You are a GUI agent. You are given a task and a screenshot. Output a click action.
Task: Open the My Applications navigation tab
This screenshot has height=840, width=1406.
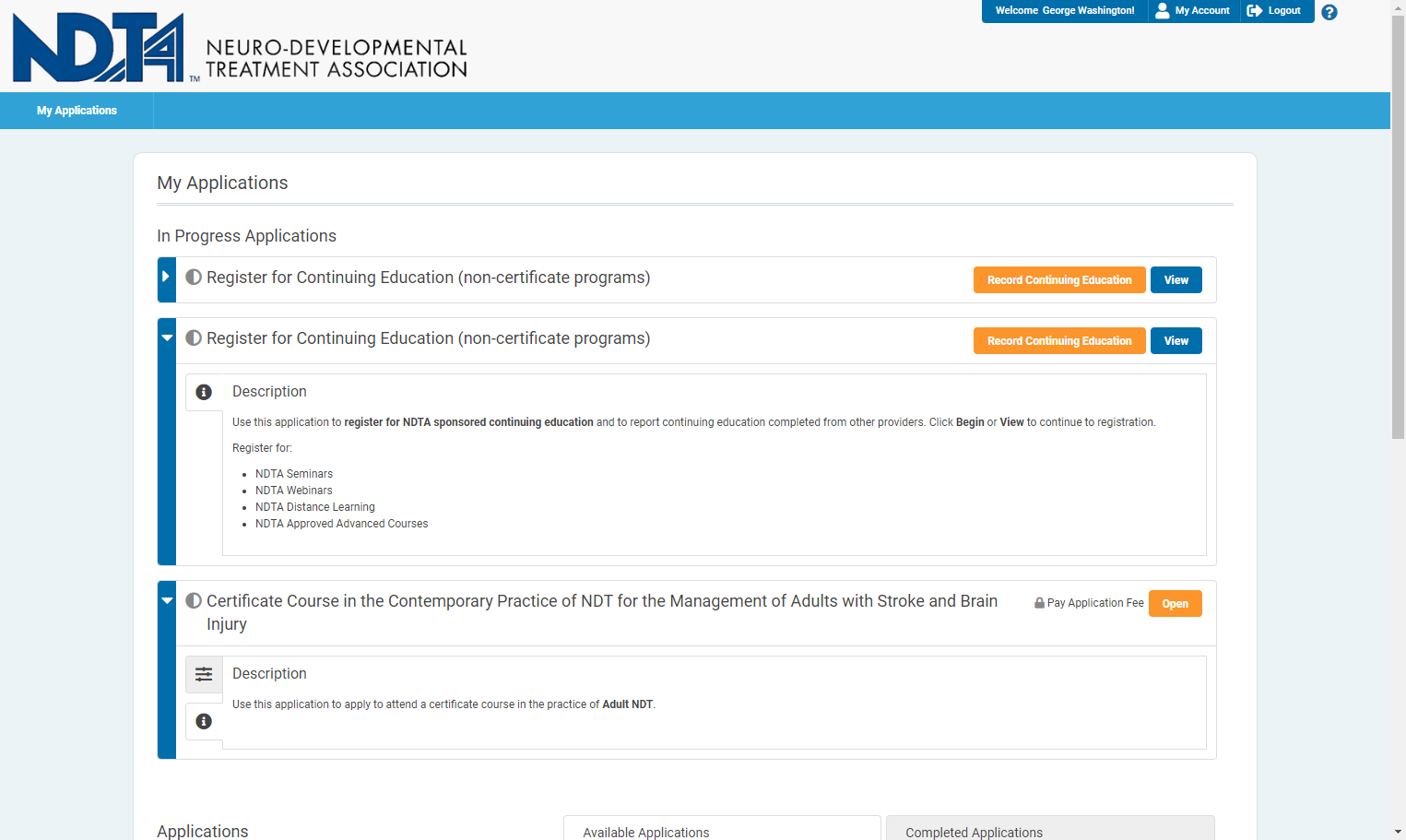pos(77,111)
